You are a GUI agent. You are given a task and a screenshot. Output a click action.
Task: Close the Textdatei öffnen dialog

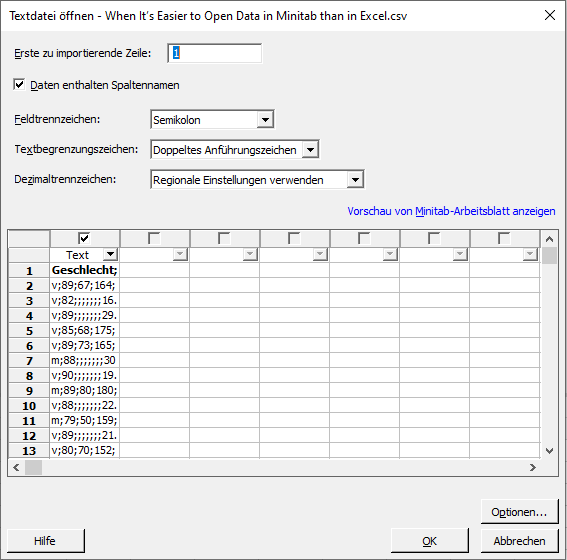tap(550, 15)
